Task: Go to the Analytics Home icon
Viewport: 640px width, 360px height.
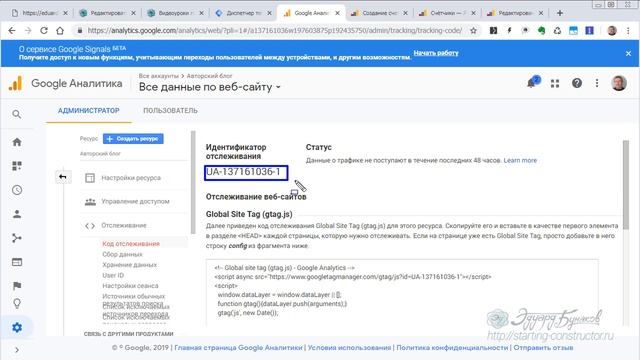Action: tap(17, 142)
